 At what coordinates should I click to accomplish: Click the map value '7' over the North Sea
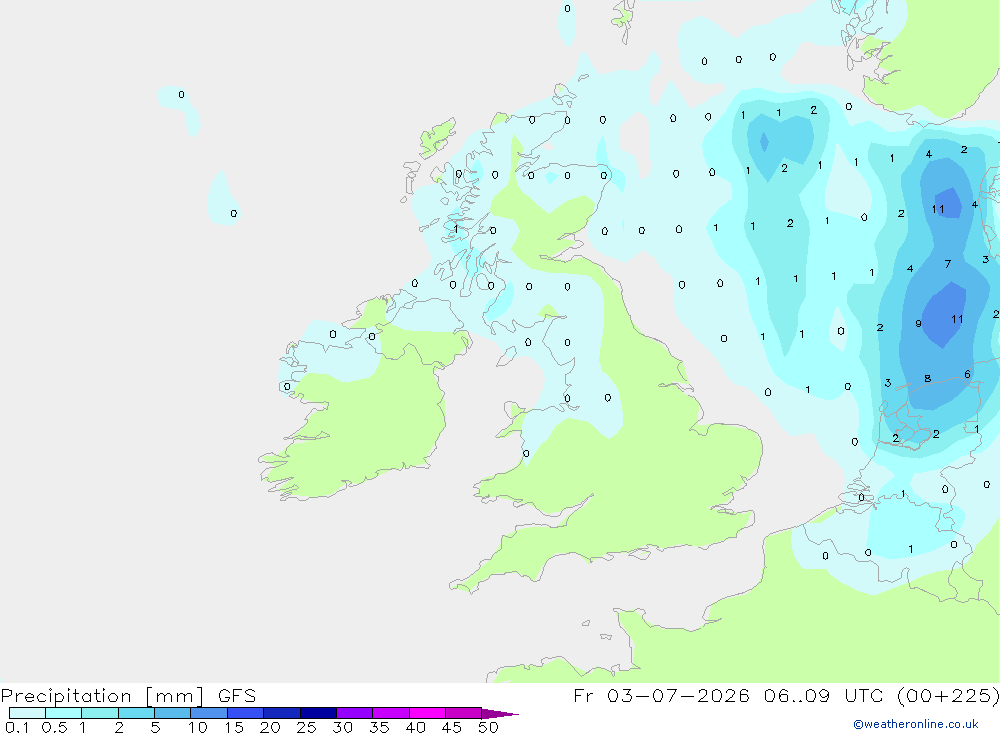948,264
